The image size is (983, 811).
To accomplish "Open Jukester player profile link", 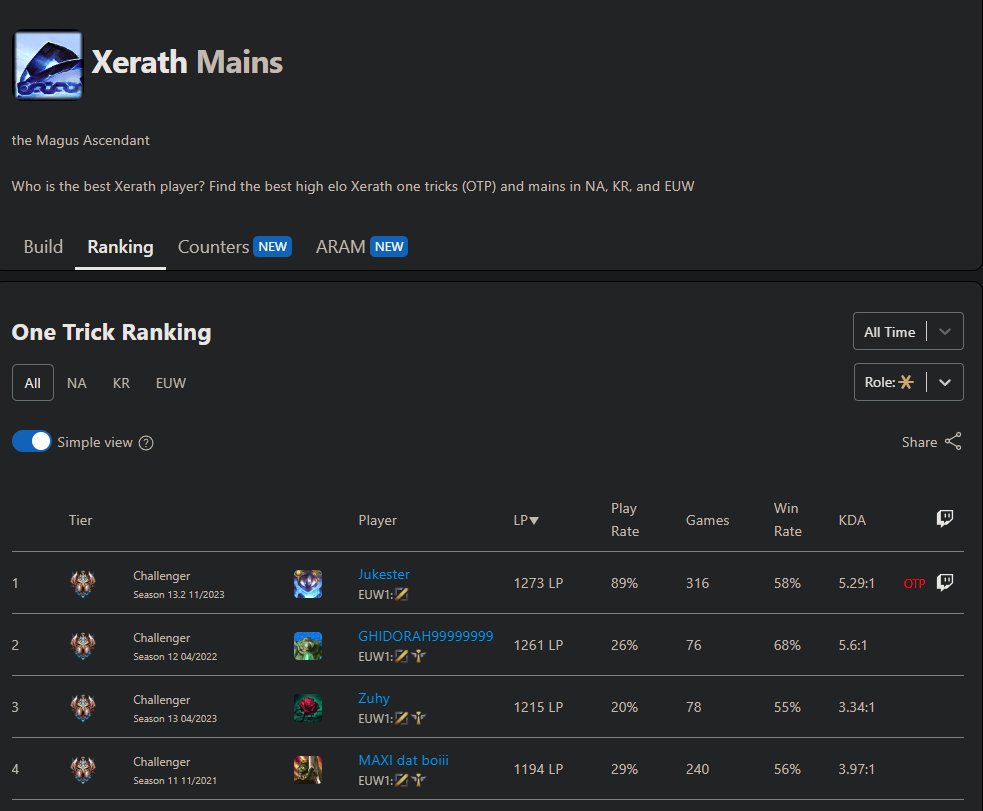I will 384,574.
